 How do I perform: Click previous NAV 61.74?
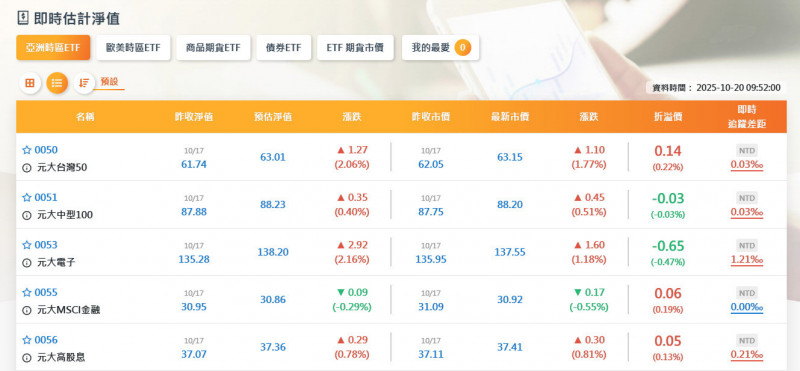(x=194, y=164)
